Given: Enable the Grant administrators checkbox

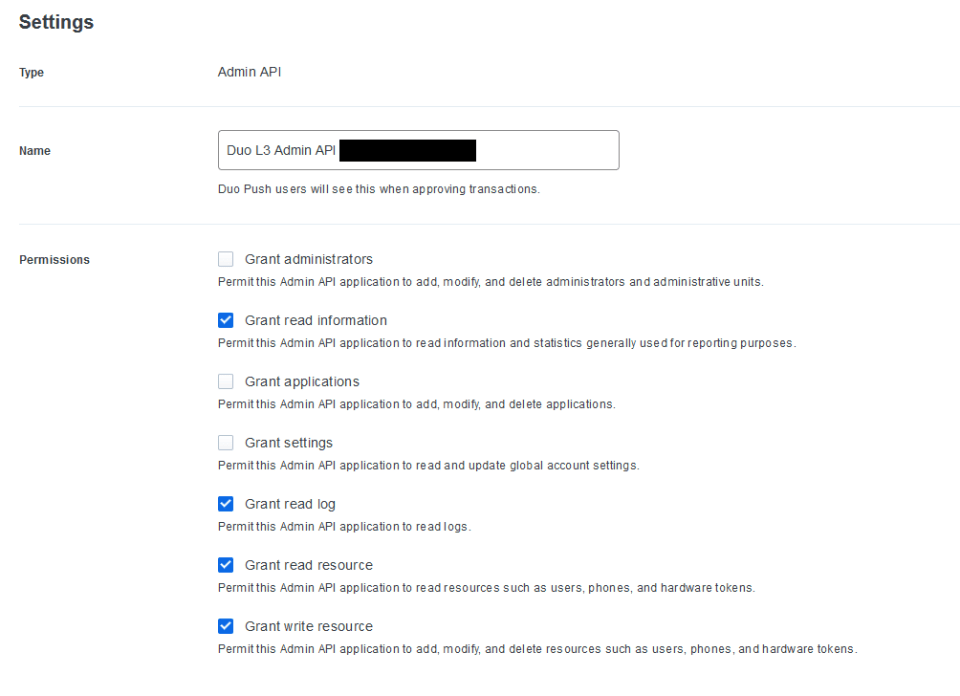Looking at the screenshot, I should (x=226, y=259).
